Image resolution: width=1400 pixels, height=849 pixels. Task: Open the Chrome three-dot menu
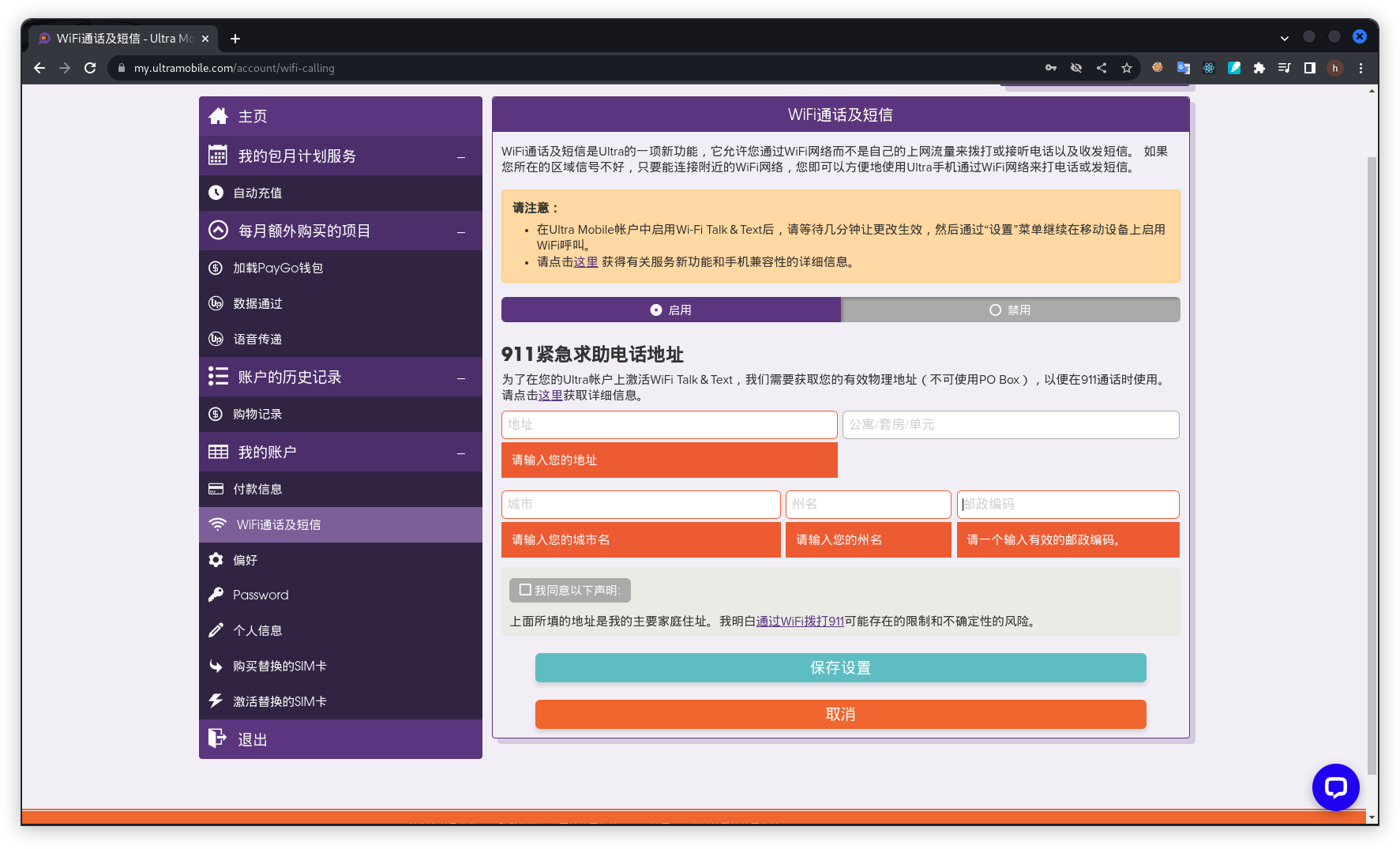(x=1361, y=68)
